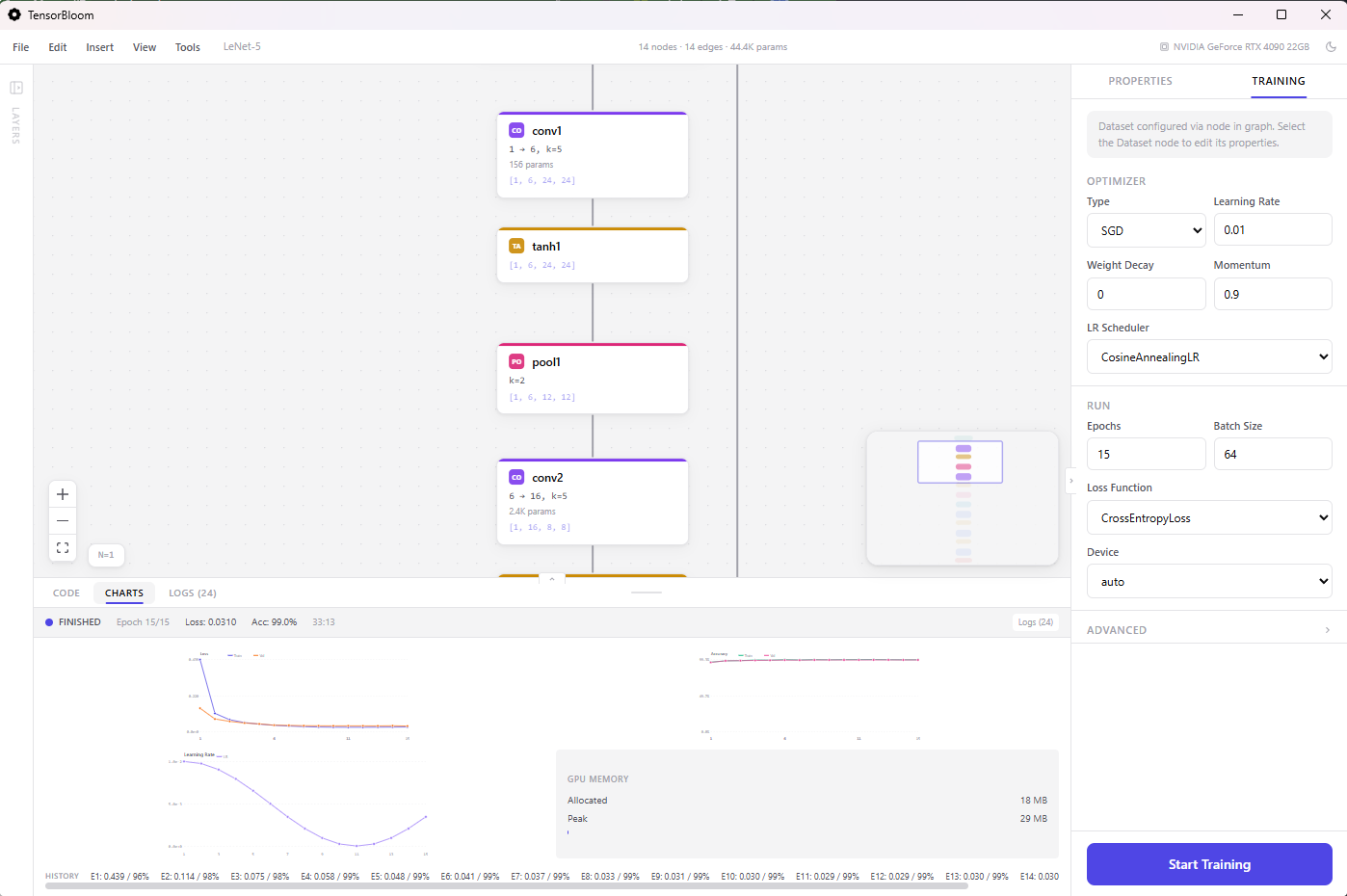The image size is (1347, 896).
Task: Toggle the N=1 batch display badge
Action: click(106, 555)
